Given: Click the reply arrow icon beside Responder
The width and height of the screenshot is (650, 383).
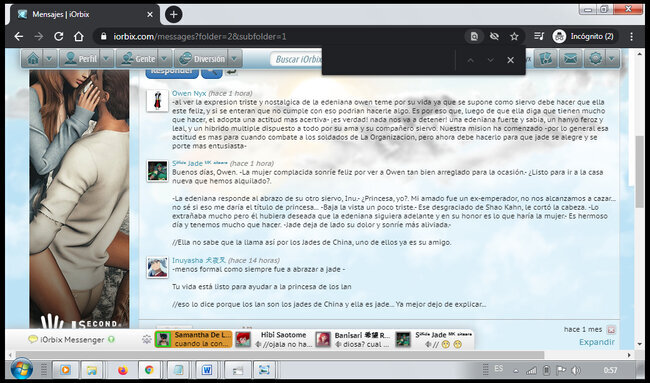Looking at the screenshot, I should pyautogui.click(x=232, y=72).
